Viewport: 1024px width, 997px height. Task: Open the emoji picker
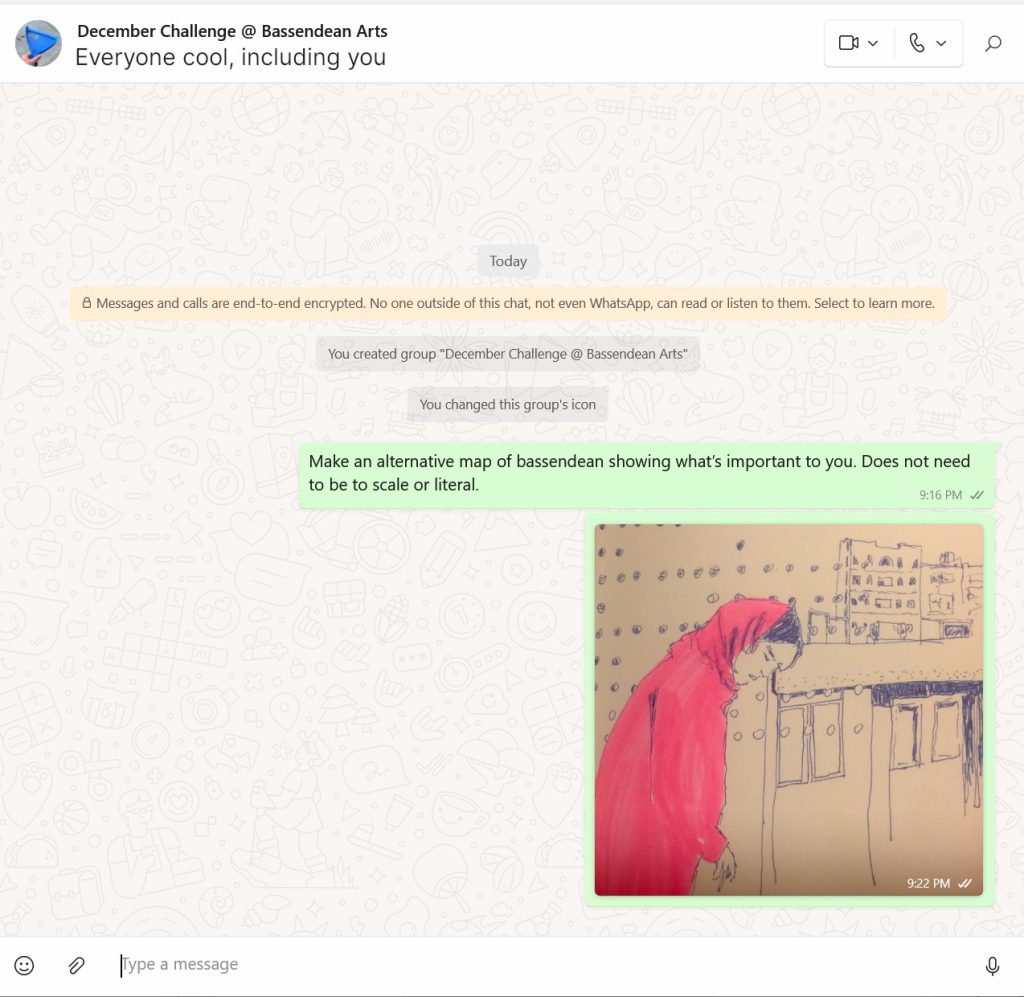[24, 966]
